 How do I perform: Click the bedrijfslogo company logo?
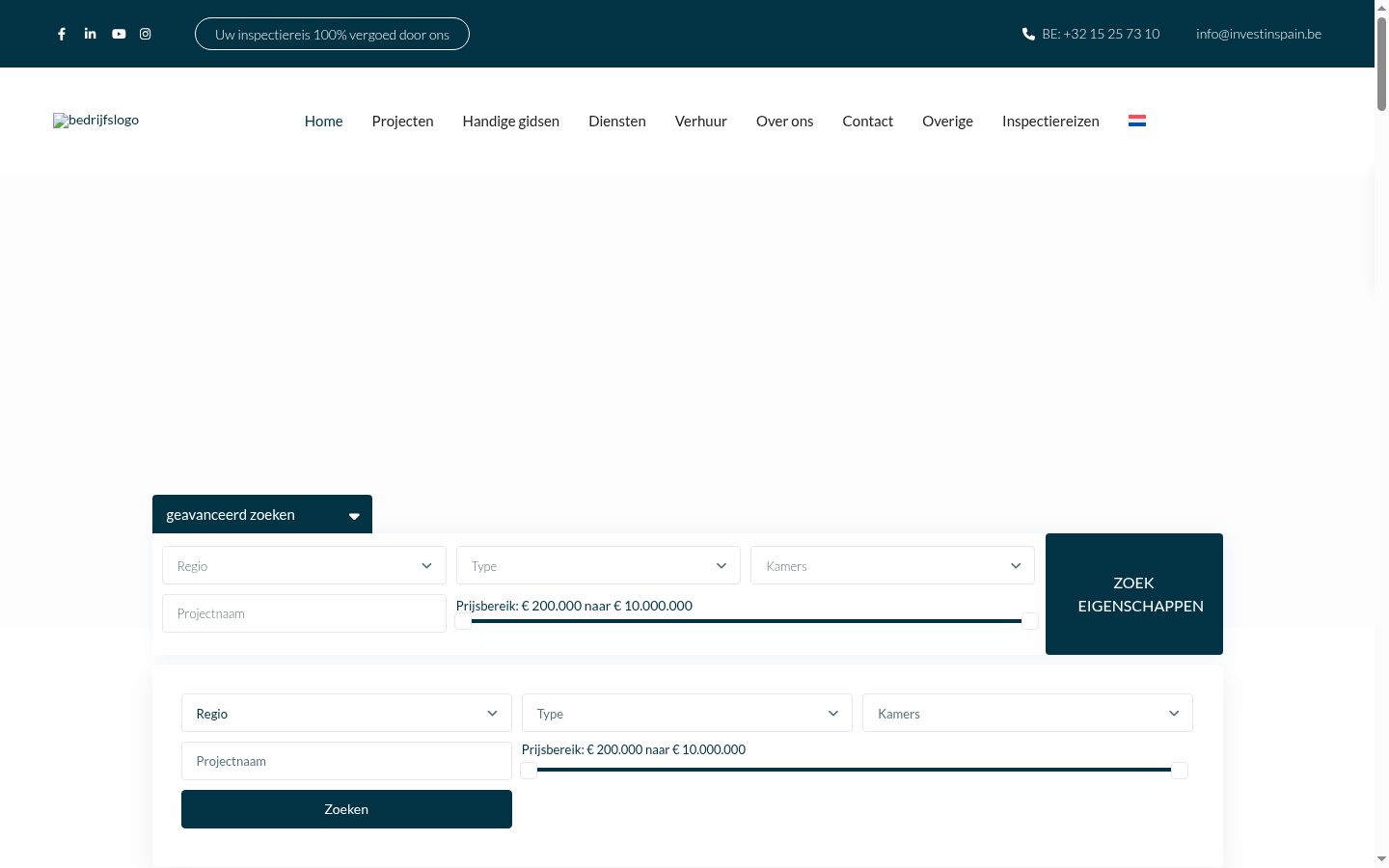(95, 121)
